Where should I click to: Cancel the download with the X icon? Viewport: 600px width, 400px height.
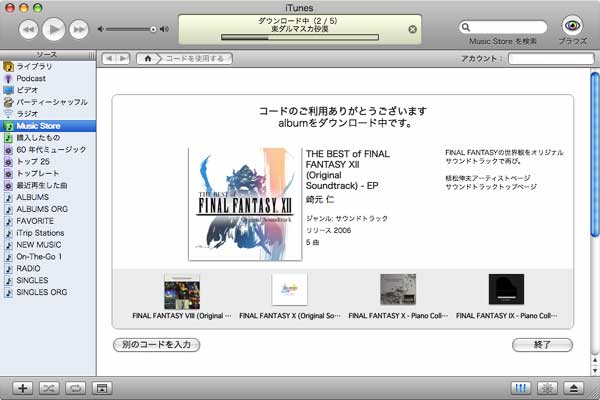click(x=412, y=29)
